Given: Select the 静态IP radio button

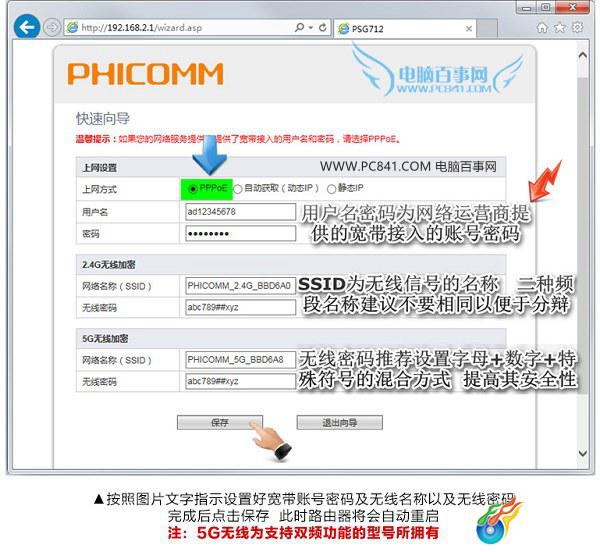Looking at the screenshot, I should pyautogui.click(x=331, y=189).
